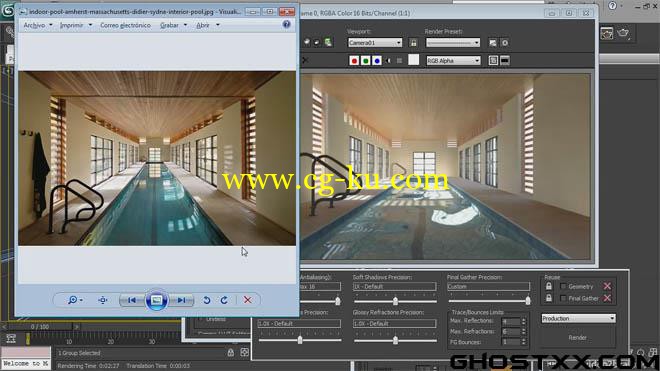Clear geometry cache with red X

(607, 286)
